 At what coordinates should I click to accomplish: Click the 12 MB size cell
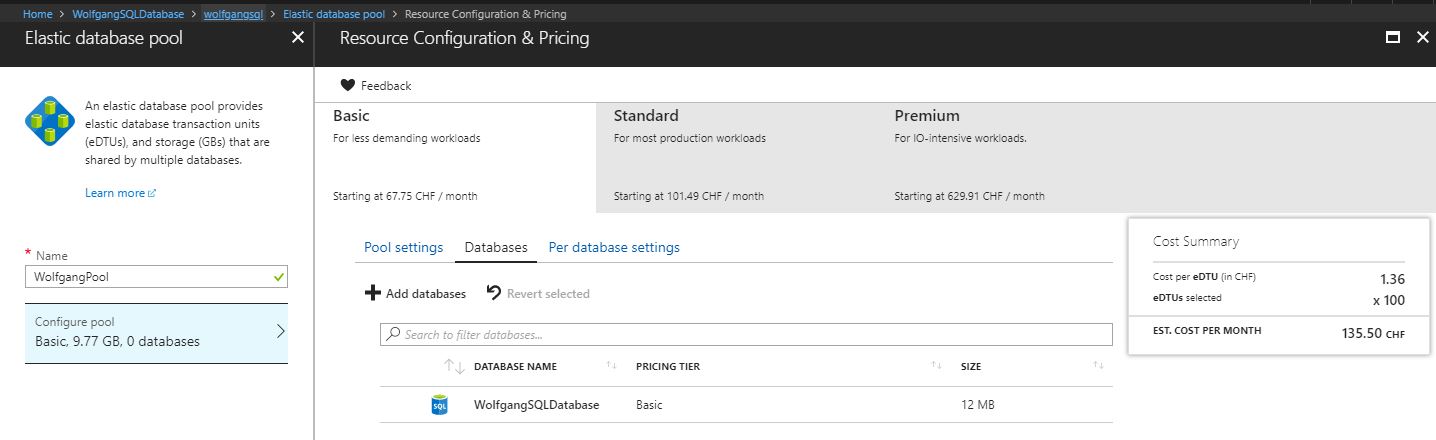pos(978,405)
